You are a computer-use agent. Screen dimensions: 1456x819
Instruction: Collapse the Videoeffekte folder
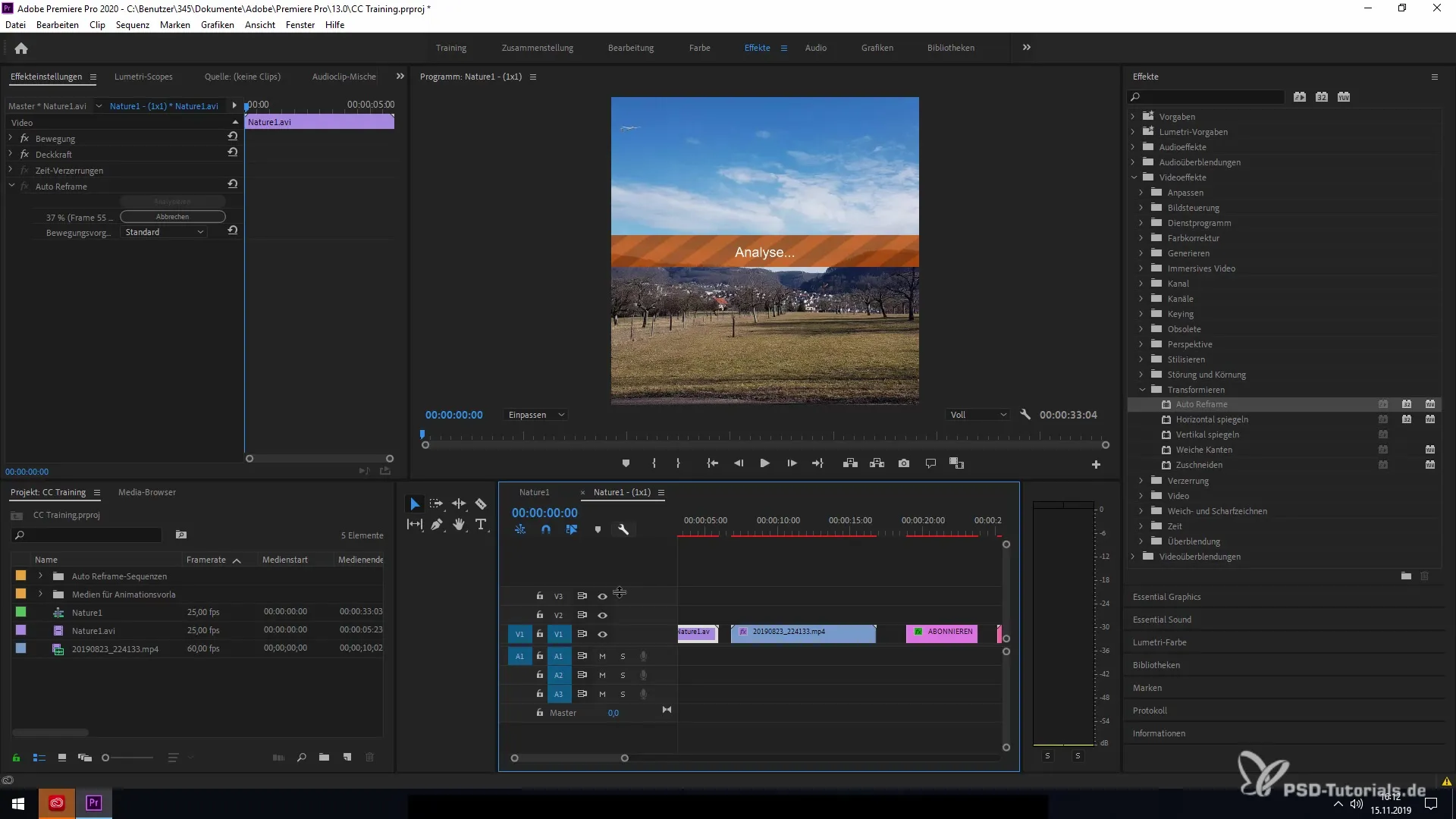1134,177
